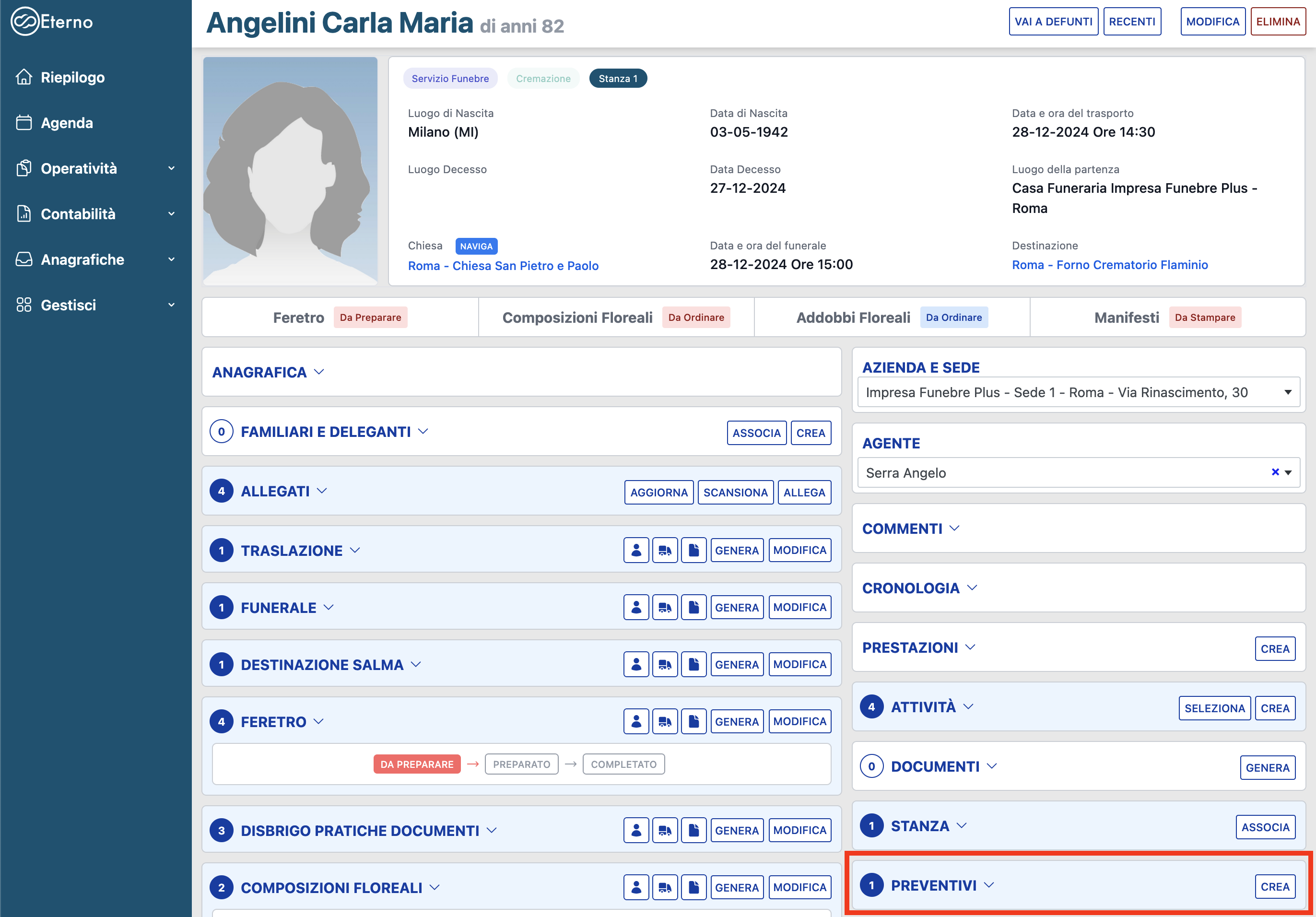Click the document icon in Composizioni Floreali row
The height and width of the screenshot is (917, 1316).
point(693,887)
